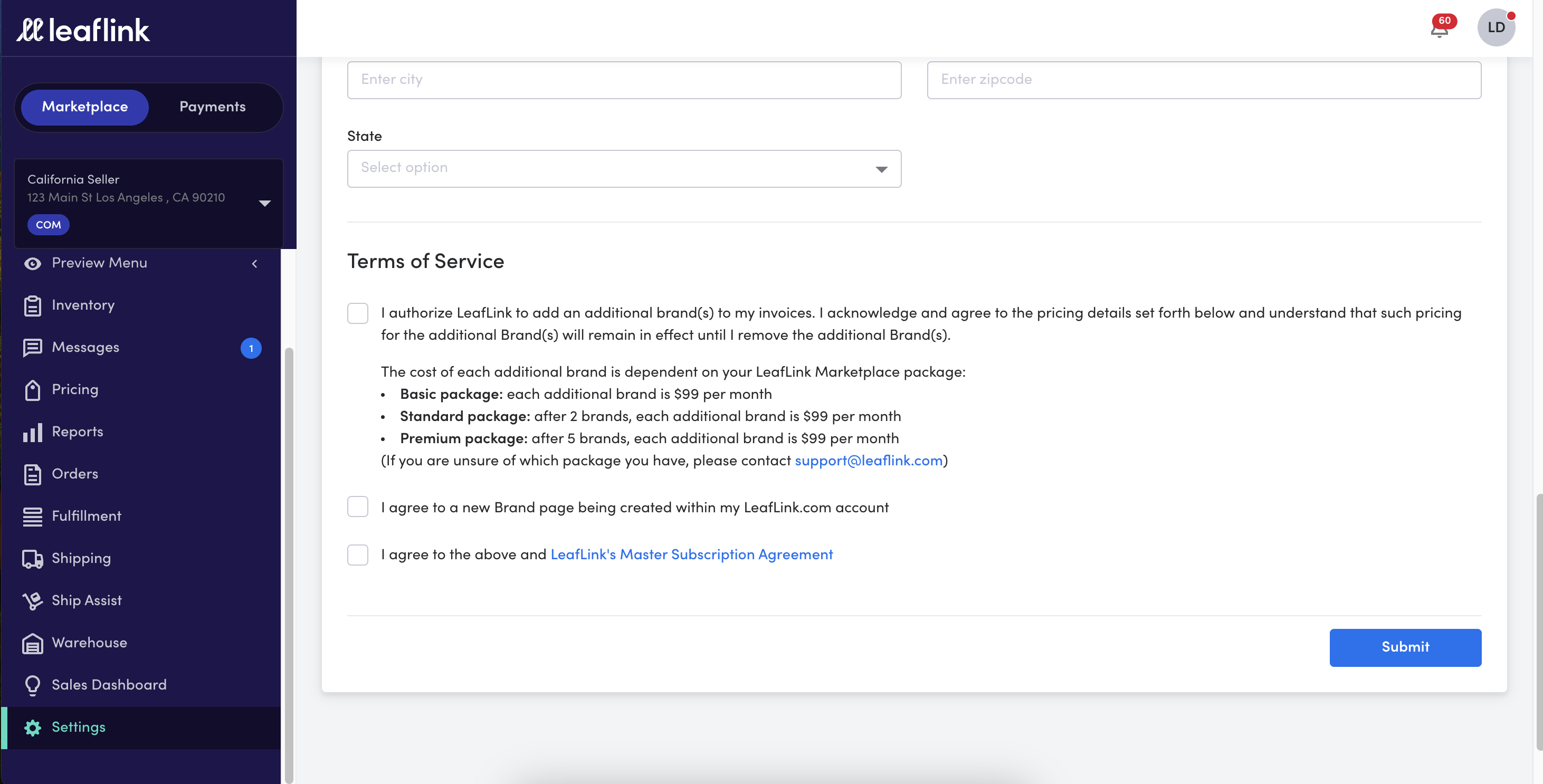Open the notifications bell
The height and width of the screenshot is (784, 1543).
[1440, 28]
